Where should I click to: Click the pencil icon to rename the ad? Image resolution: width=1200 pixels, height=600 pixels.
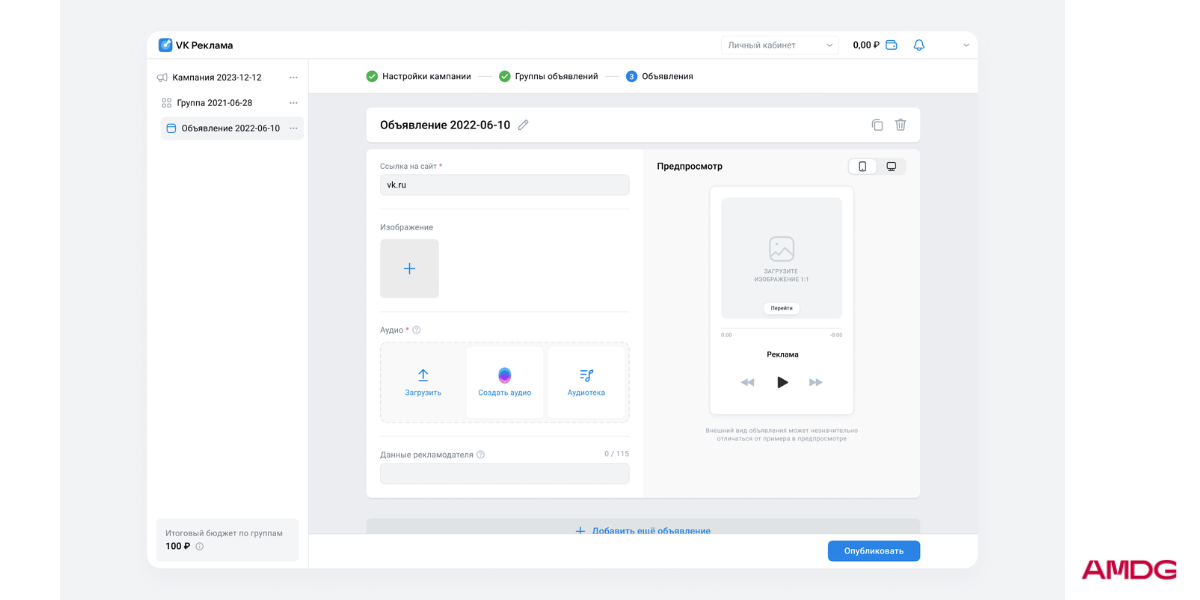pos(523,125)
